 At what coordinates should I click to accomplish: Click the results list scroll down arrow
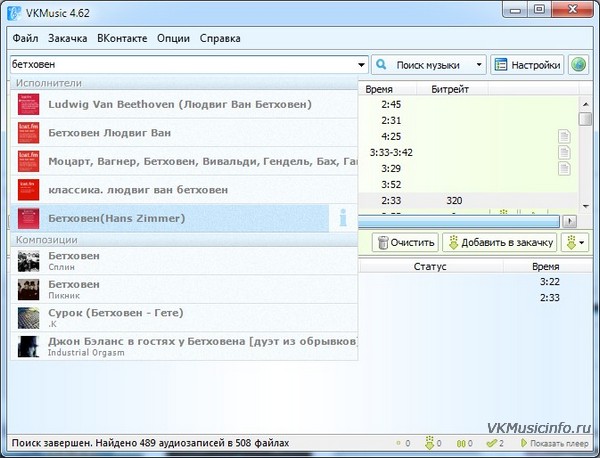click(585, 206)
